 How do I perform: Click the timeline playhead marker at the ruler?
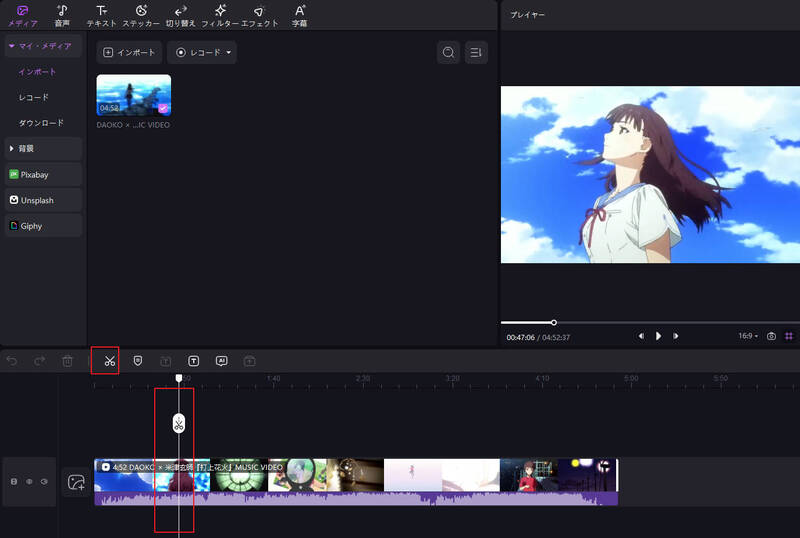pyautogui.click(x=179, y=378)
